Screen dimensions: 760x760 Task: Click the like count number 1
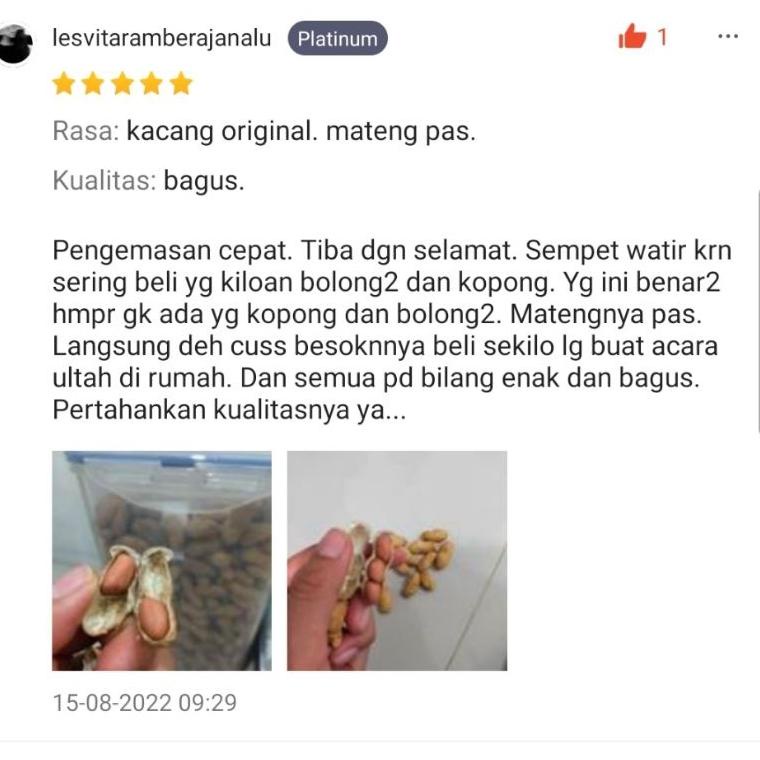pyautogui.click(x=662, y=37)
